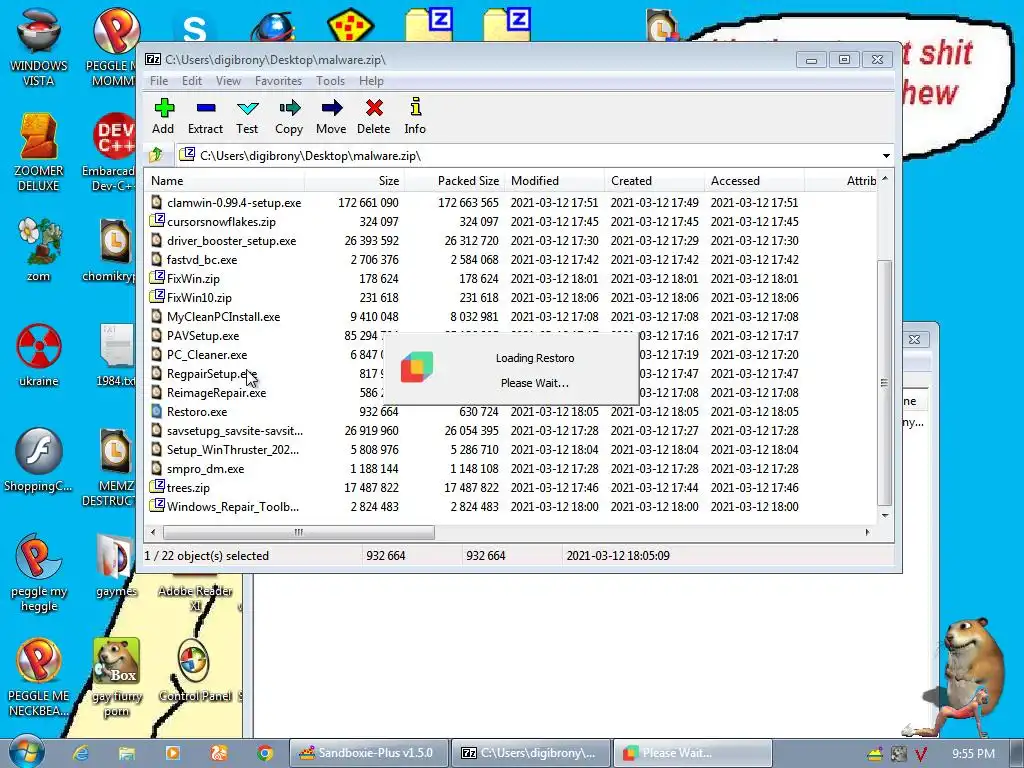Select savsetupg_savsite file row
The image size is (1024, 768).
(x=227, y=431)
